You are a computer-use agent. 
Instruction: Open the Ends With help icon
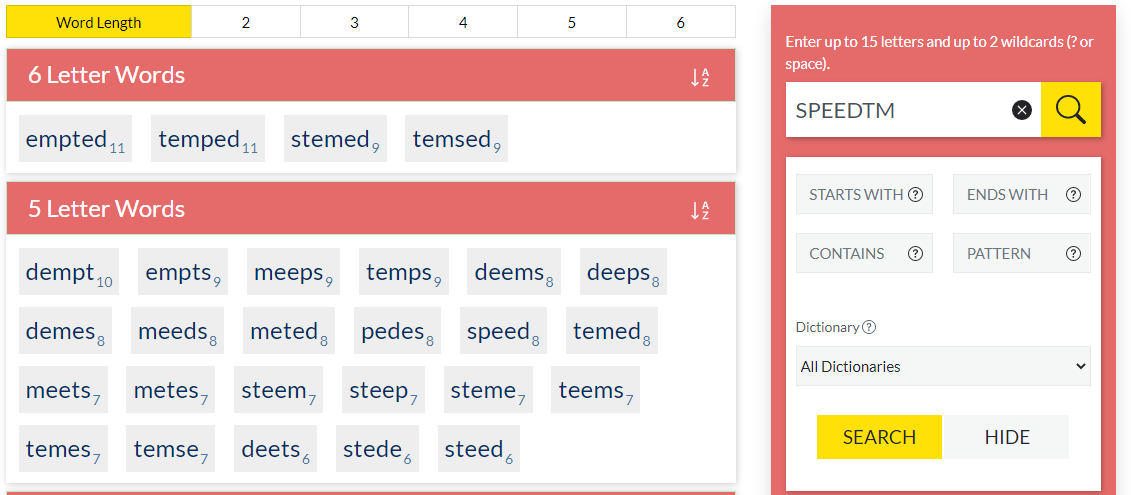coord(1073,195)
